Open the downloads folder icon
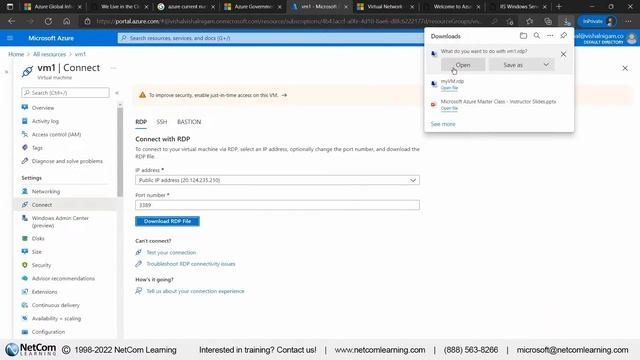 [x=523, y=36]
